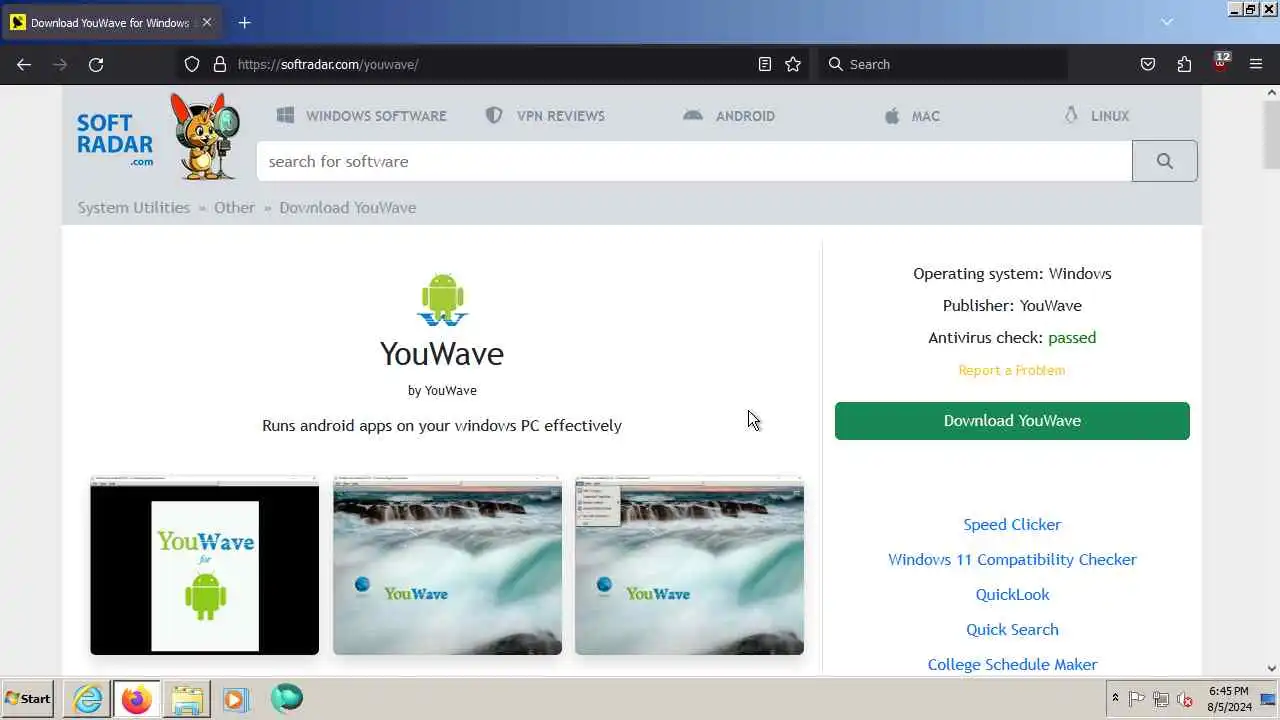Open the Other breadcrumb link

pos(234,207)
